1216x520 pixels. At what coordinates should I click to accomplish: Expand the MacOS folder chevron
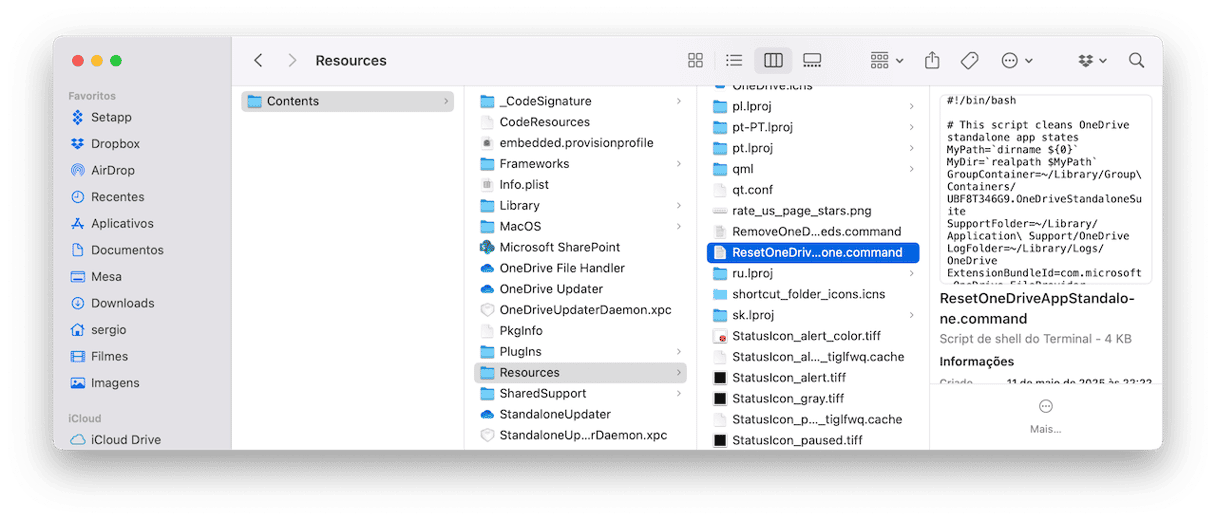coord(679,227)
